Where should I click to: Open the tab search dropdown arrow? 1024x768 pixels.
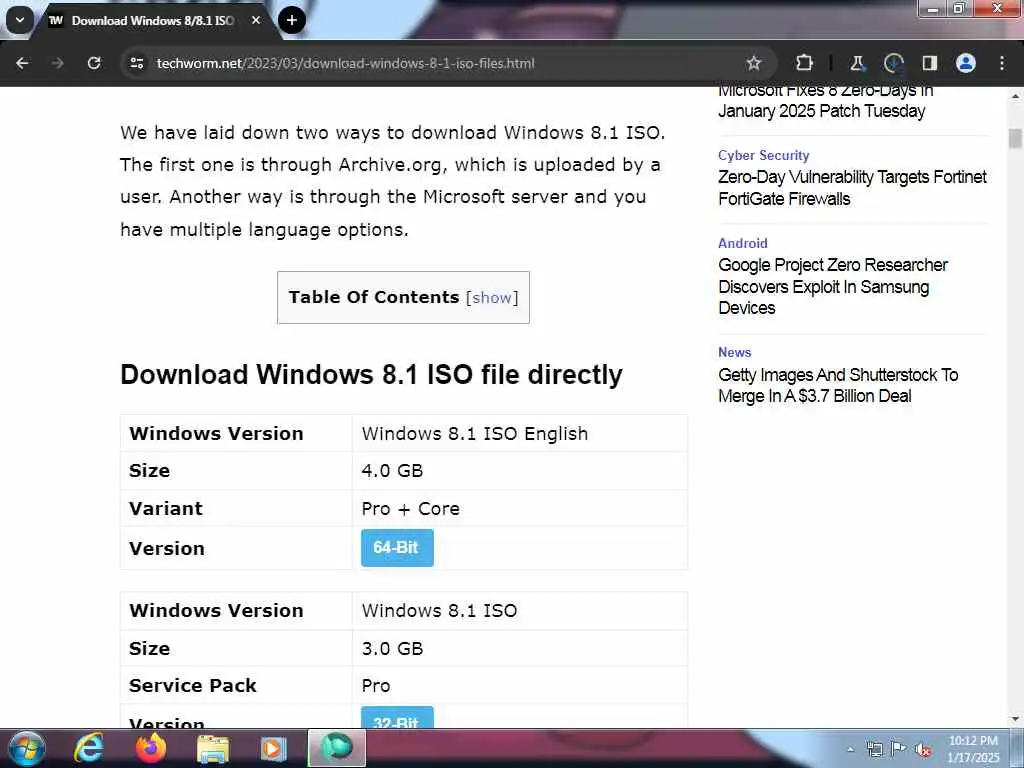pyautogui.click(x=20, y=20)
